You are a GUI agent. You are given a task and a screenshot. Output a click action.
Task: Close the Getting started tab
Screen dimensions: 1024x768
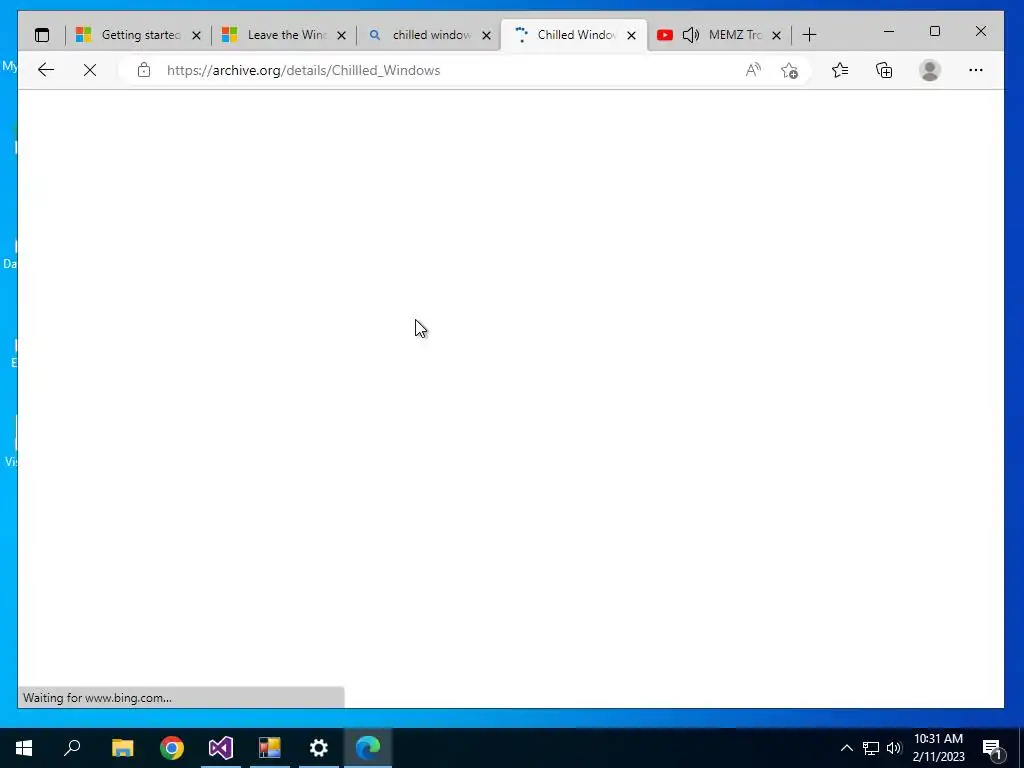[196, 35]
